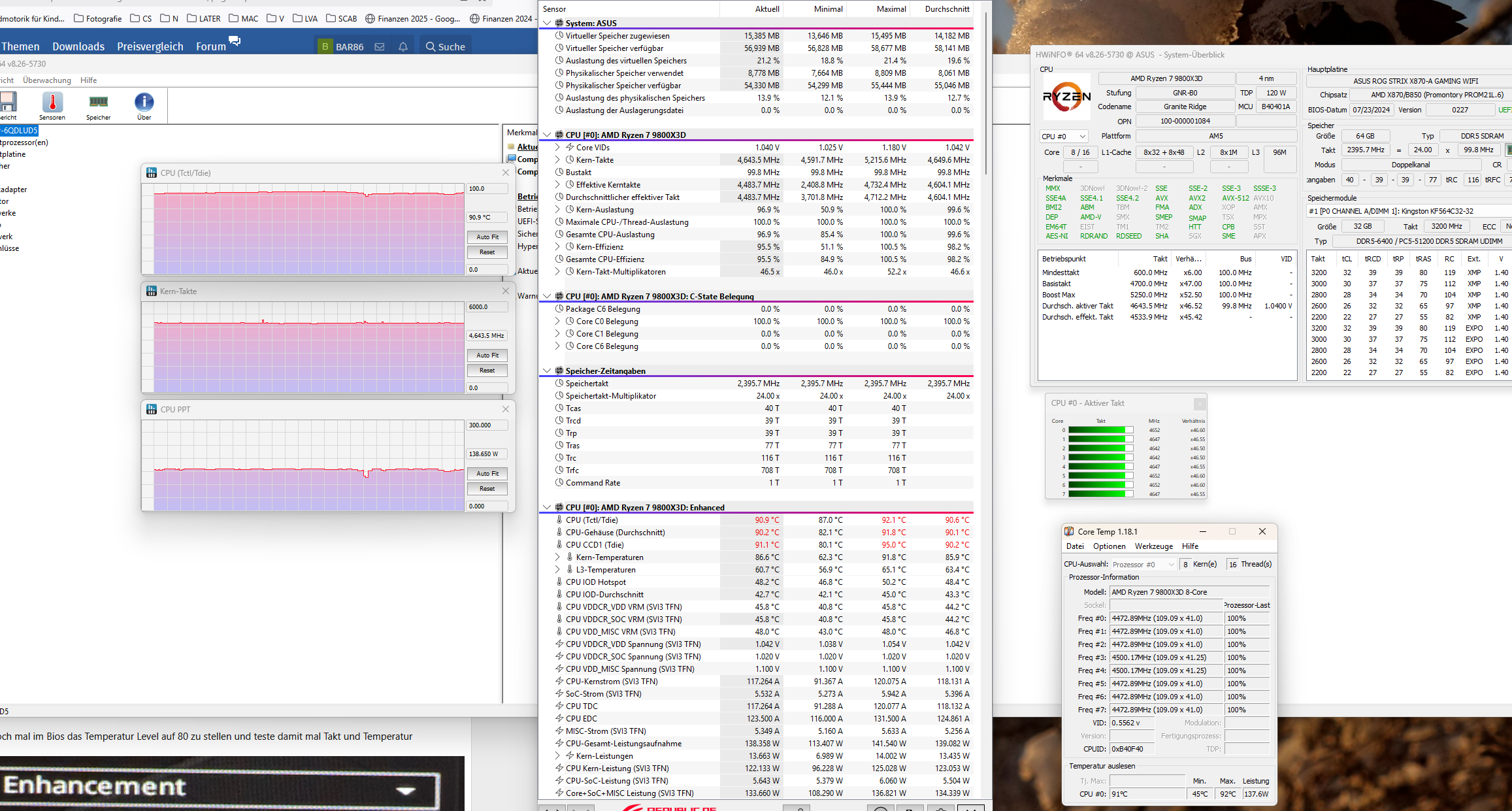Close the CPU PPT graph window
The height and width of the screenshot is (811, 1512).
[505, 409]
